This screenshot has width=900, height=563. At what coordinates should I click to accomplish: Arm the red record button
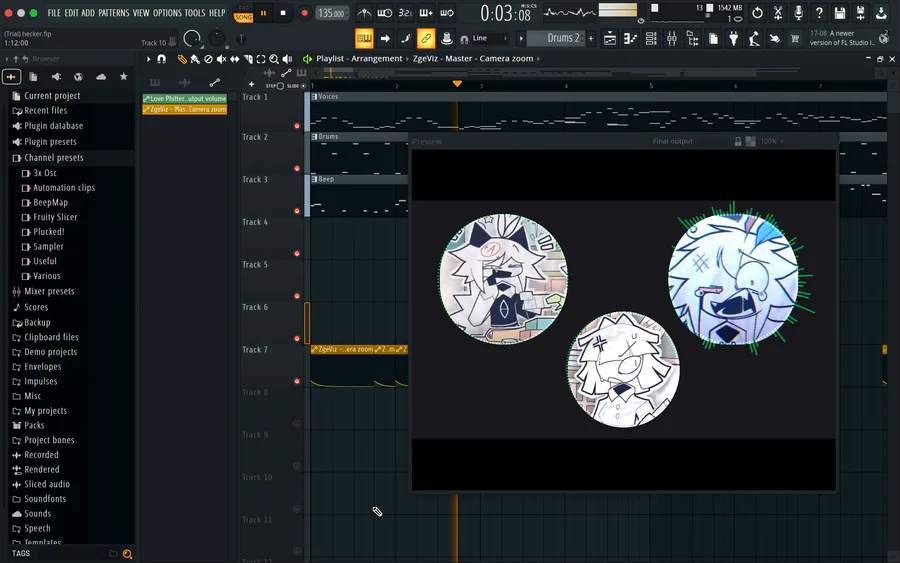pos(304,13)
